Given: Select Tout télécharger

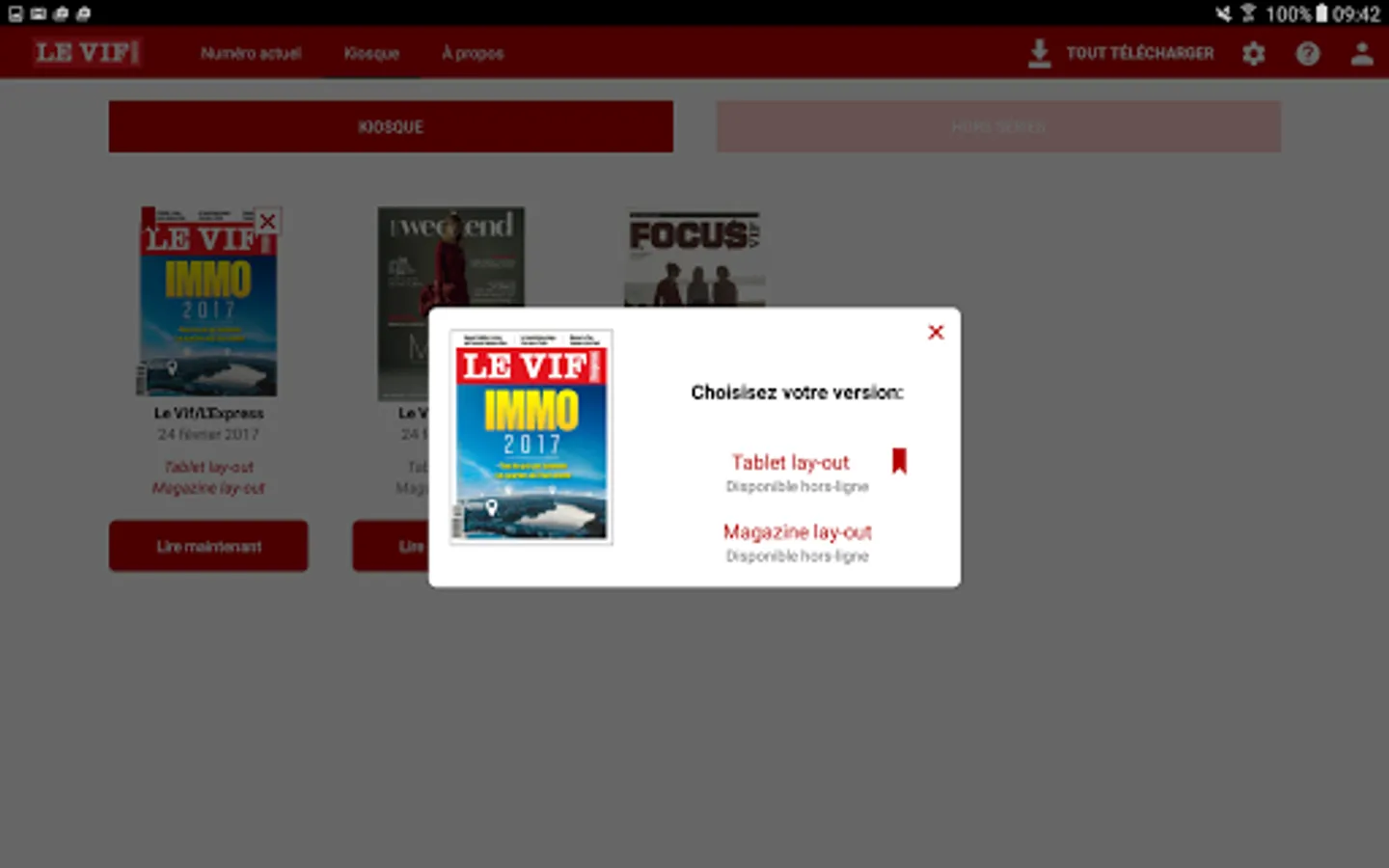Looking at the screenshot, I should pyautogui.click(x=1139, y=53).
